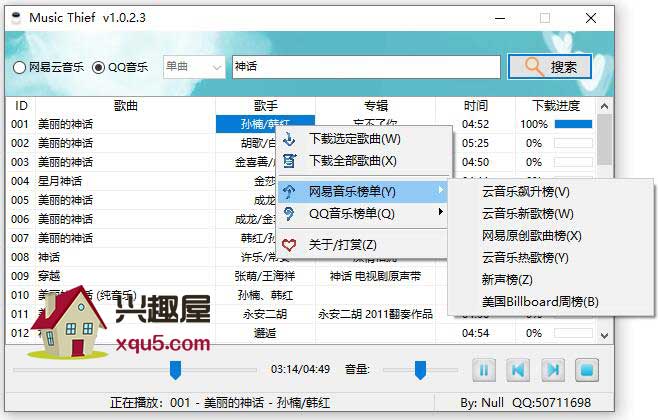The height and width of the screenshot is (420, 658).
Task: Close the Music Thief window
Action: click(x=591, y=18)
